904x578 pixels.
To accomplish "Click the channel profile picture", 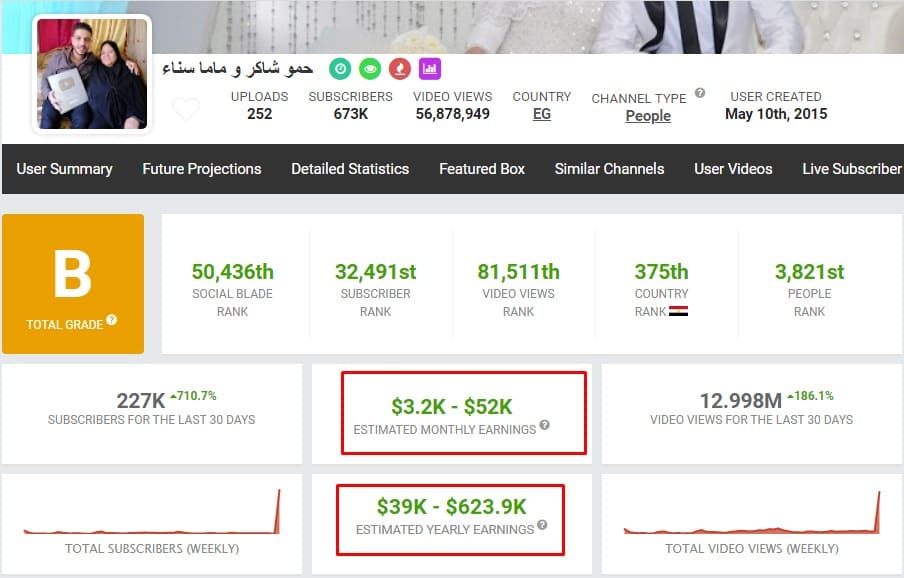I will (92, 74).
